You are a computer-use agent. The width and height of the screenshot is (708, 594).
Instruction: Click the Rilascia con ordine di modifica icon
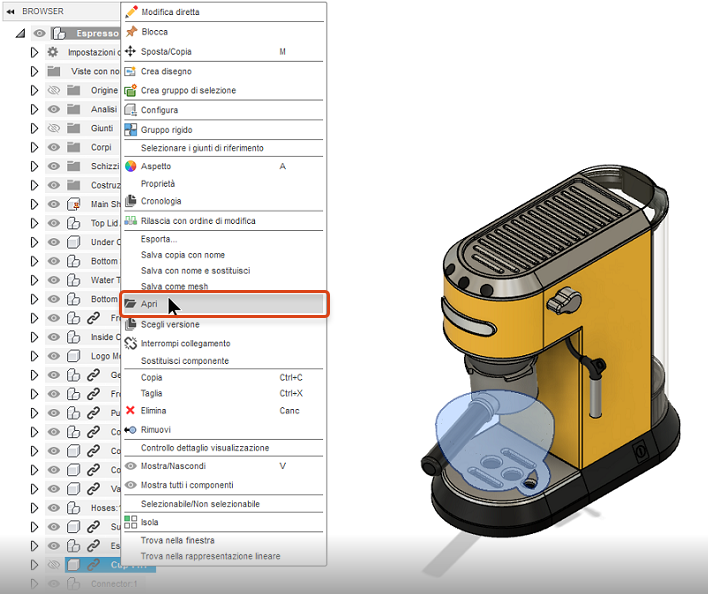coord(130,221)
